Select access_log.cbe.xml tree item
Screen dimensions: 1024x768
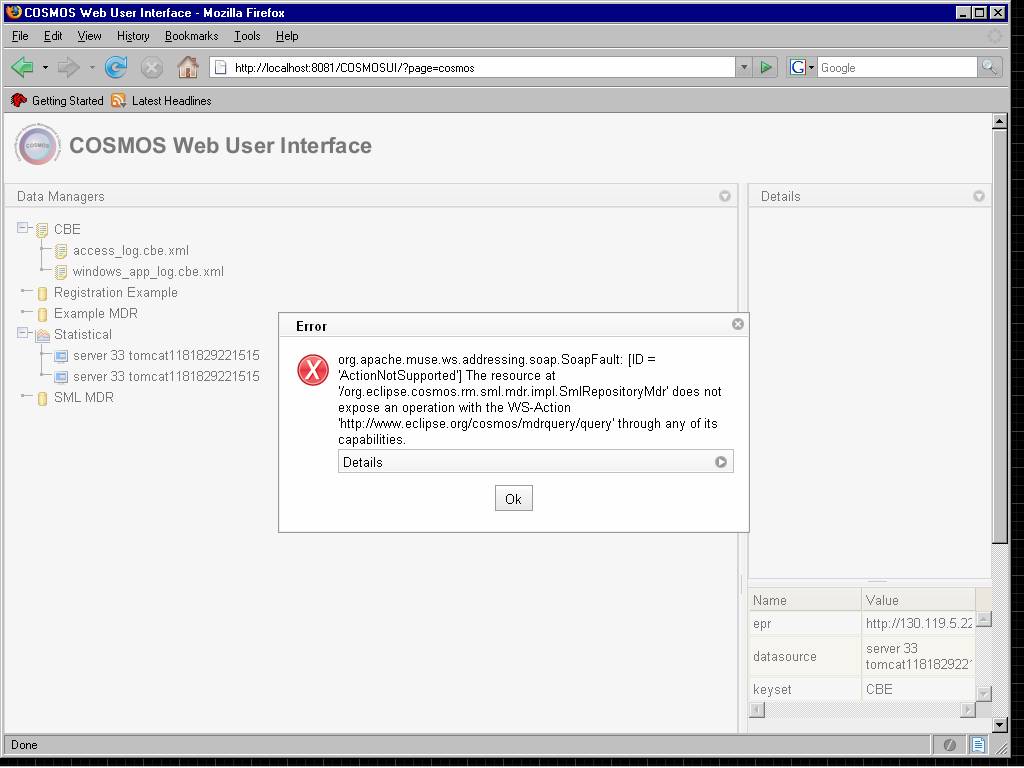click(x=131, y=250)
